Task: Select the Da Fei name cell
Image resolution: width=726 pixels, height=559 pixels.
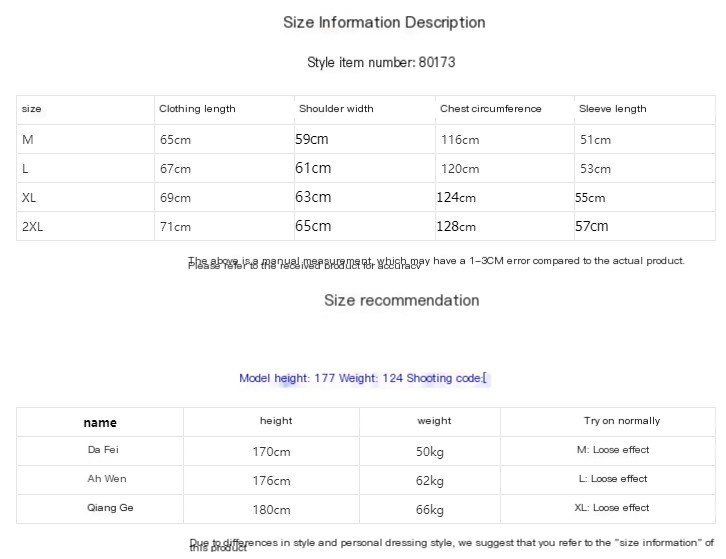Action: 102,450
